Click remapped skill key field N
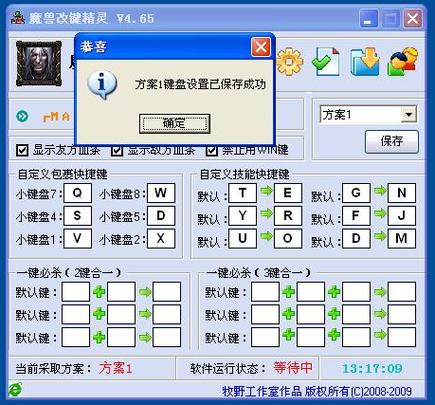Image resolution: width=435 pixels, height=405 pixels. coord(402,193)
